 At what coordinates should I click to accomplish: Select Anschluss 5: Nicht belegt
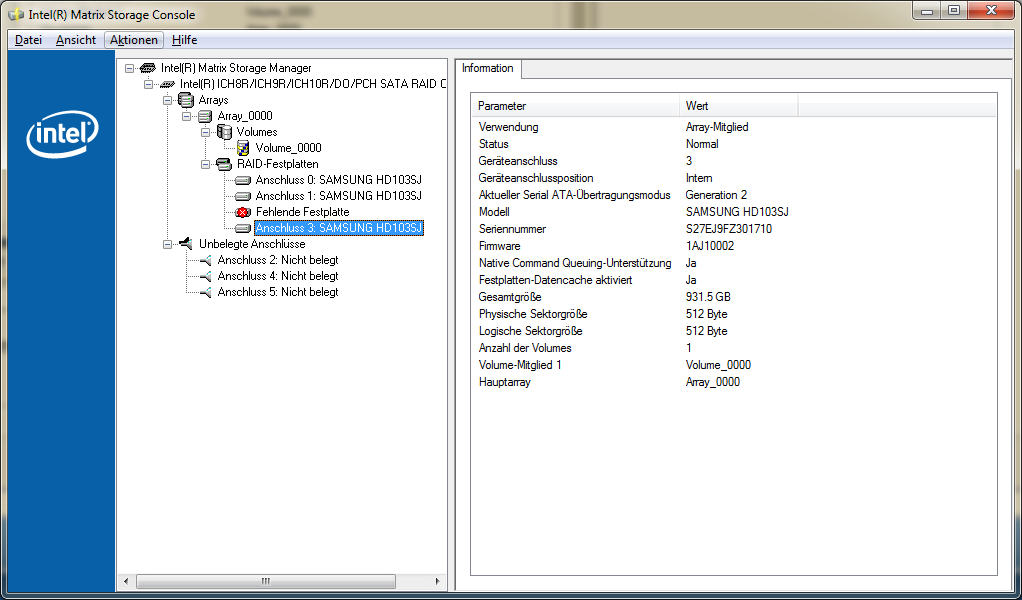[x=278, y=292]
